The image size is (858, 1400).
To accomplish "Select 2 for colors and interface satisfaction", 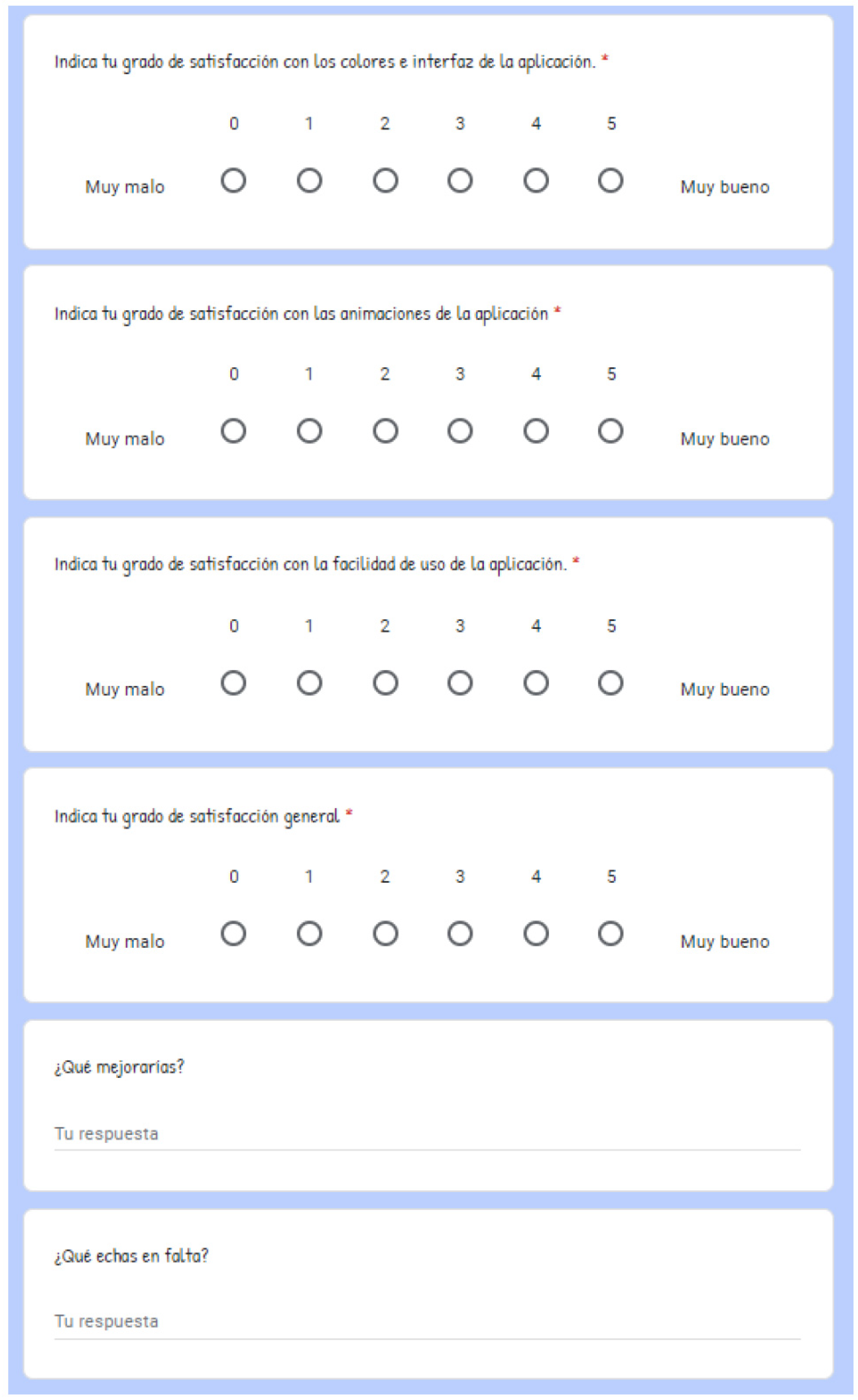I will (385, 181).
